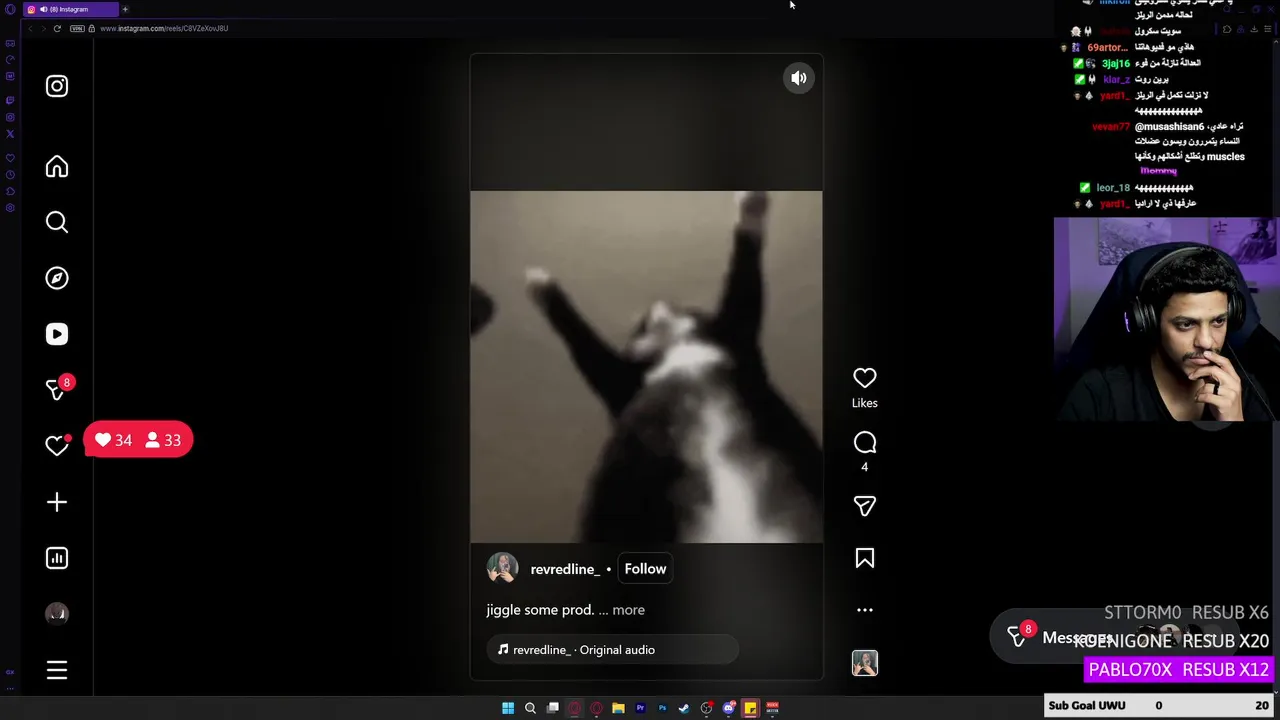
Task: Click the cat reel video to pause
Action: coord(646,367)
